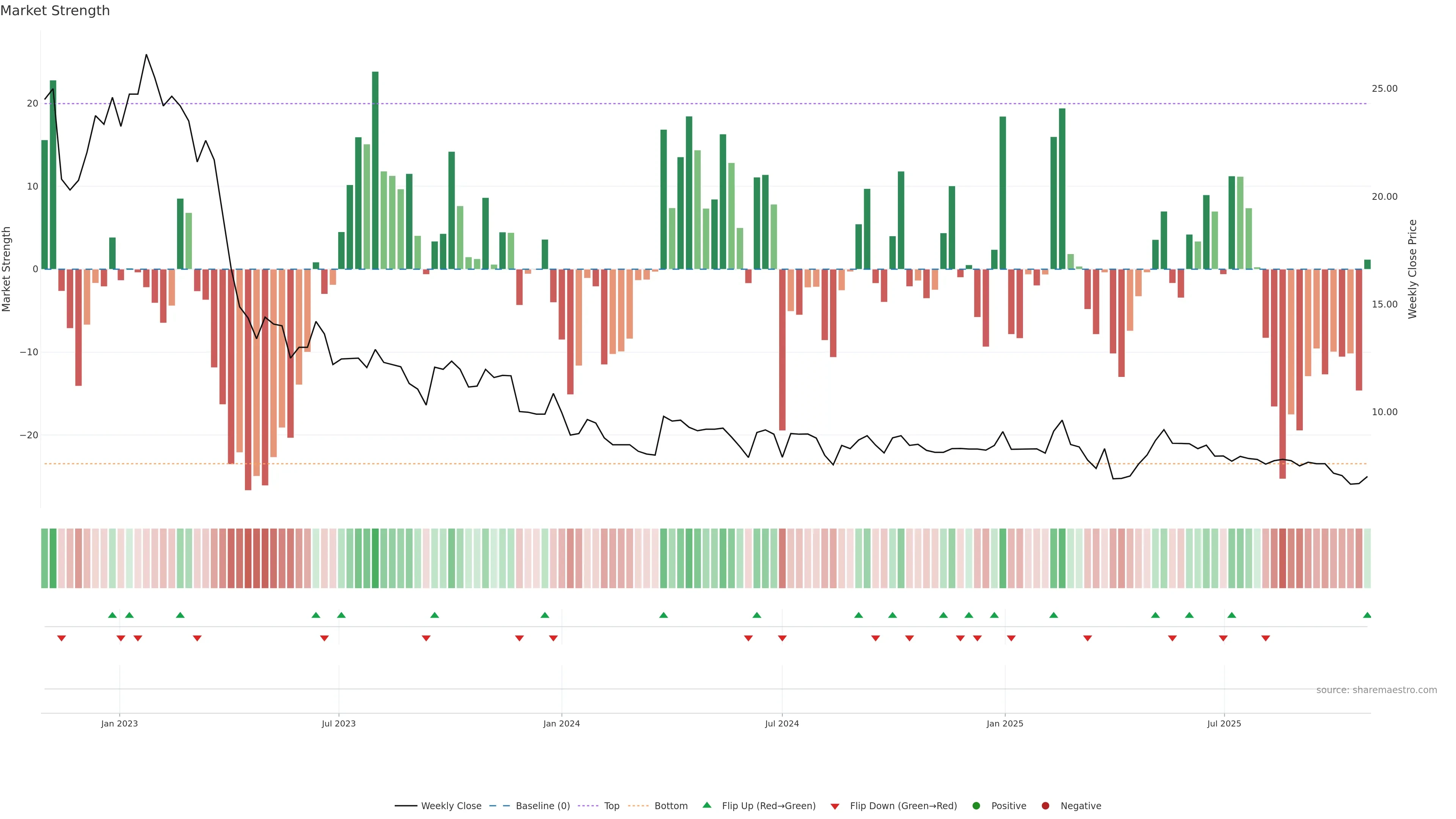Image resolution: width=1456 pixels, height=819 pixels.
Task: Click the source: sharemaestro.com text
Action: coord(1376,690)
